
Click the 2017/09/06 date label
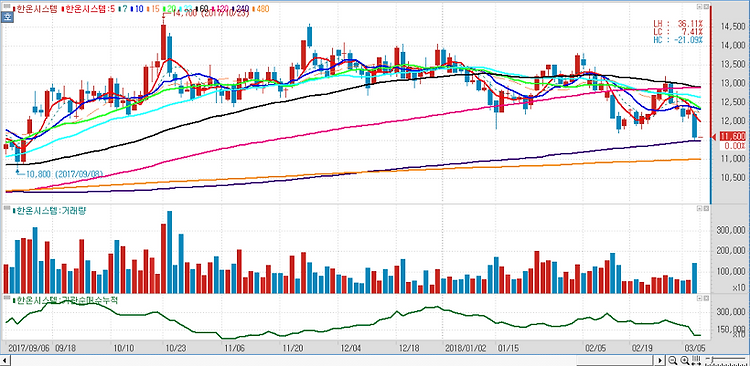pyautogui.click(x=30, y=347)
